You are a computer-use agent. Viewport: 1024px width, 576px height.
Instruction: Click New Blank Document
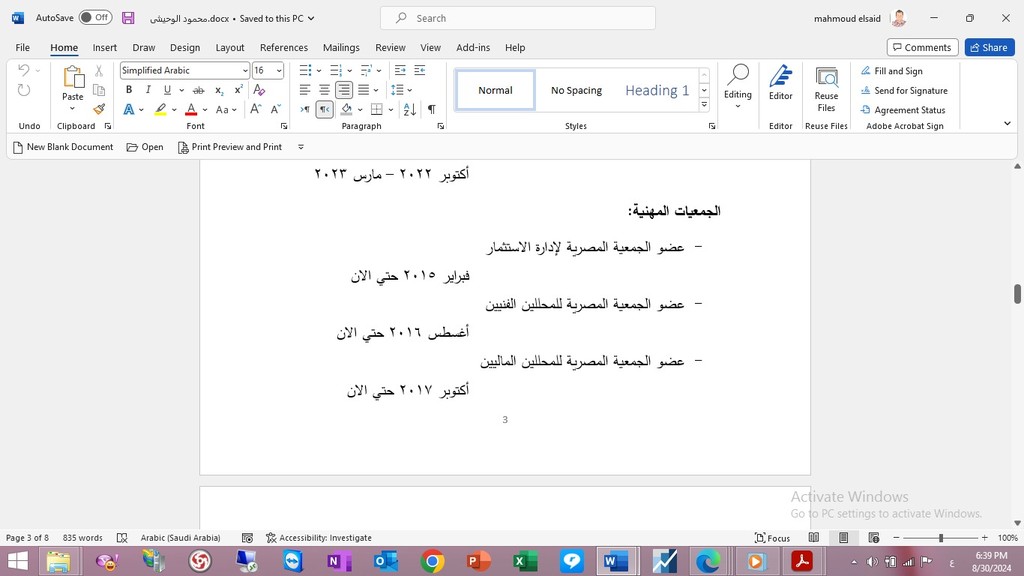tap(63, 147)
